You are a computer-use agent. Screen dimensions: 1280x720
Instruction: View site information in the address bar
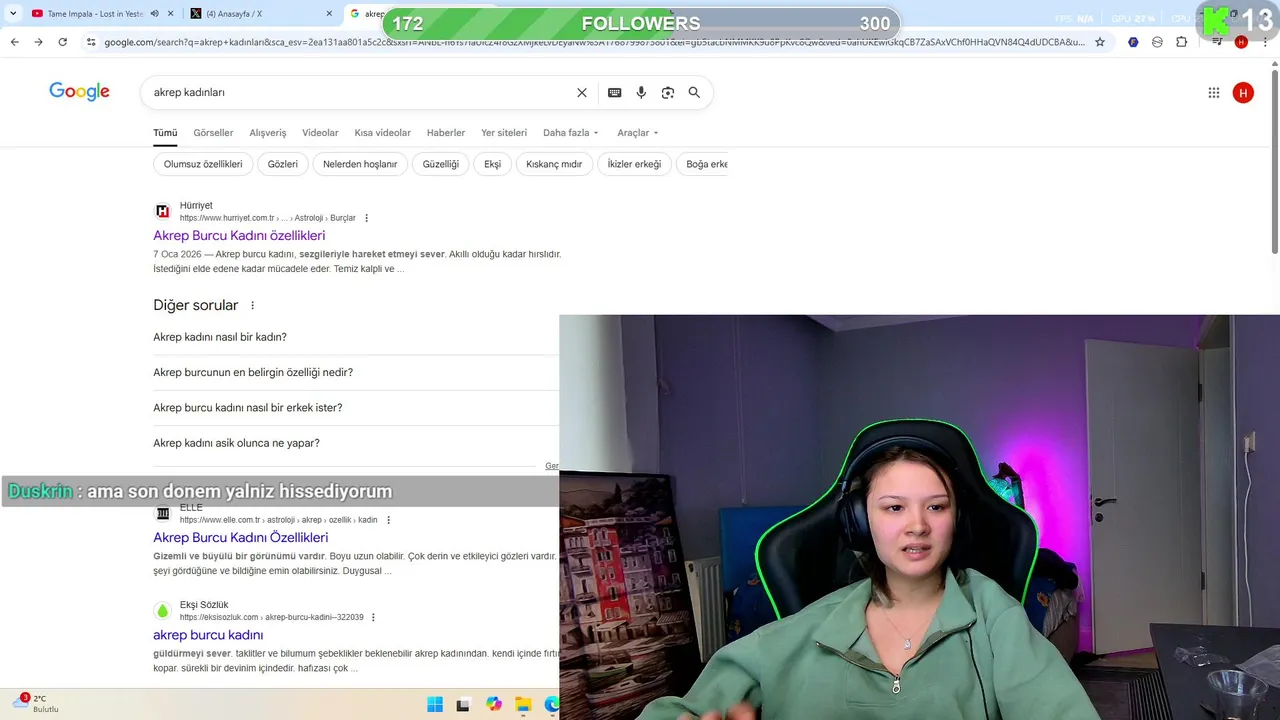91,42
